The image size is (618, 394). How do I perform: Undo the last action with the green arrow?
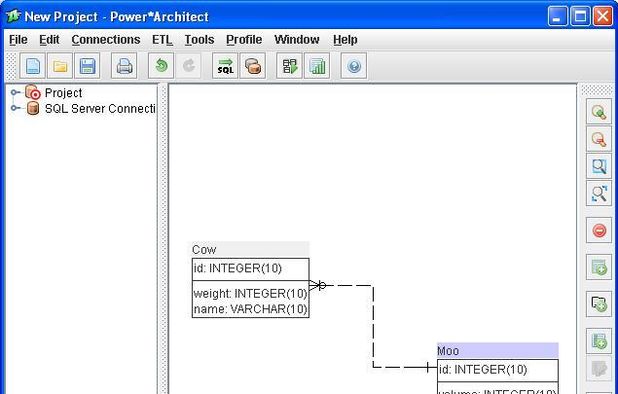click(161, 66)
